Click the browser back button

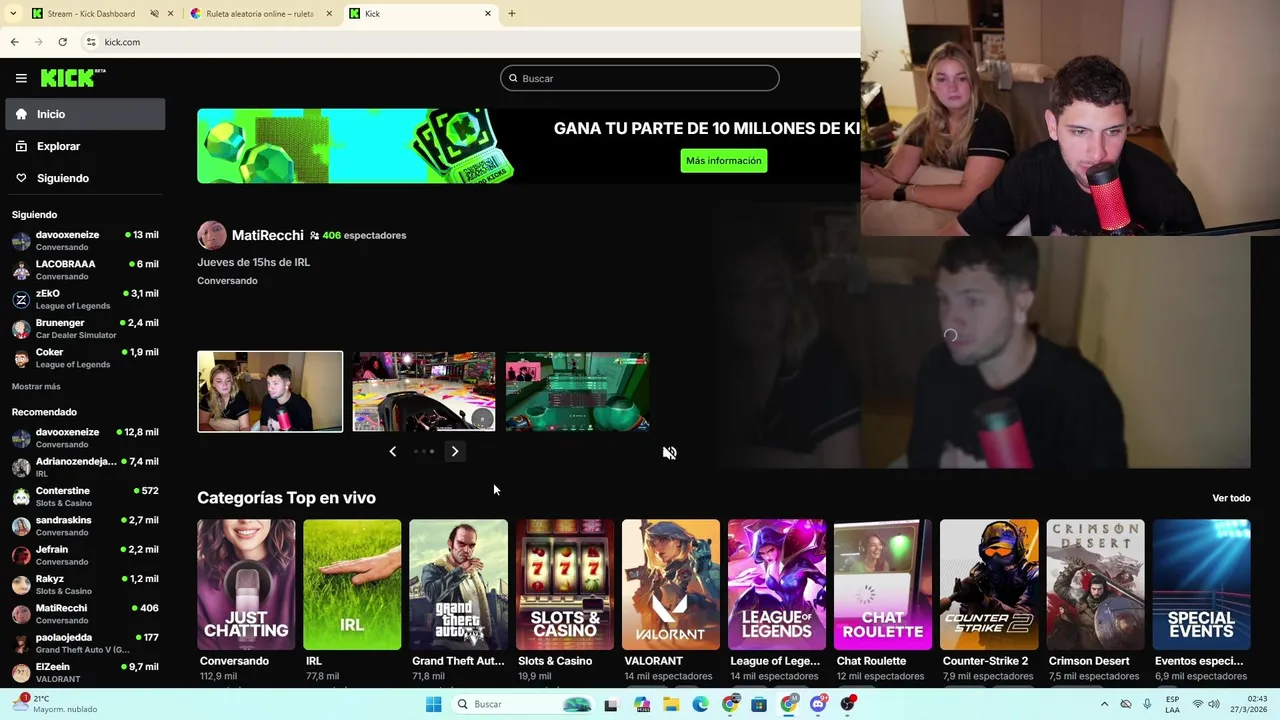[14, 42]
